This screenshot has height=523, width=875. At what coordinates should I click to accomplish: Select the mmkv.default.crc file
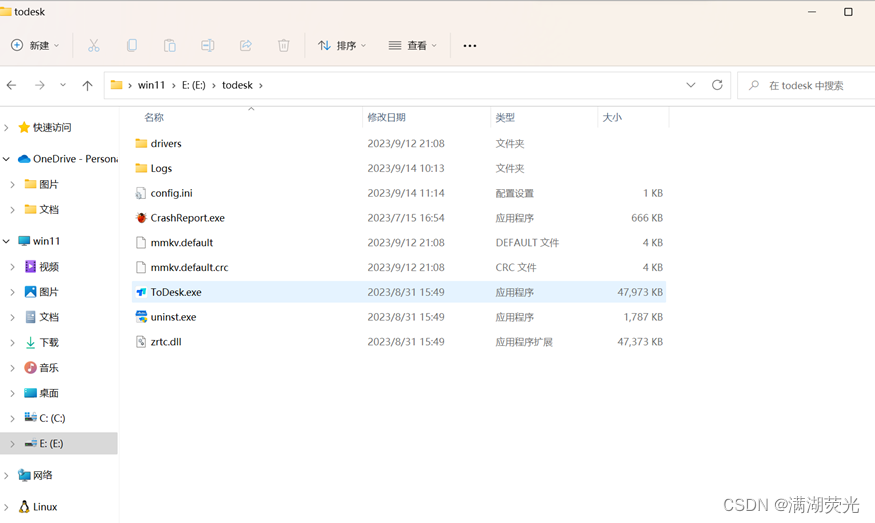click(x=189, y=267)
